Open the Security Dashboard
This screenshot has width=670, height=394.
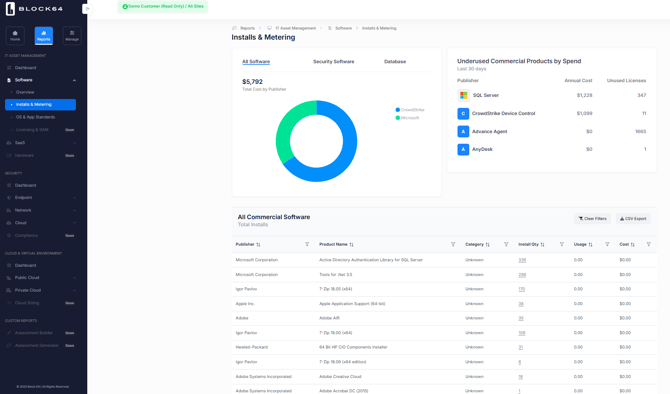25,185
